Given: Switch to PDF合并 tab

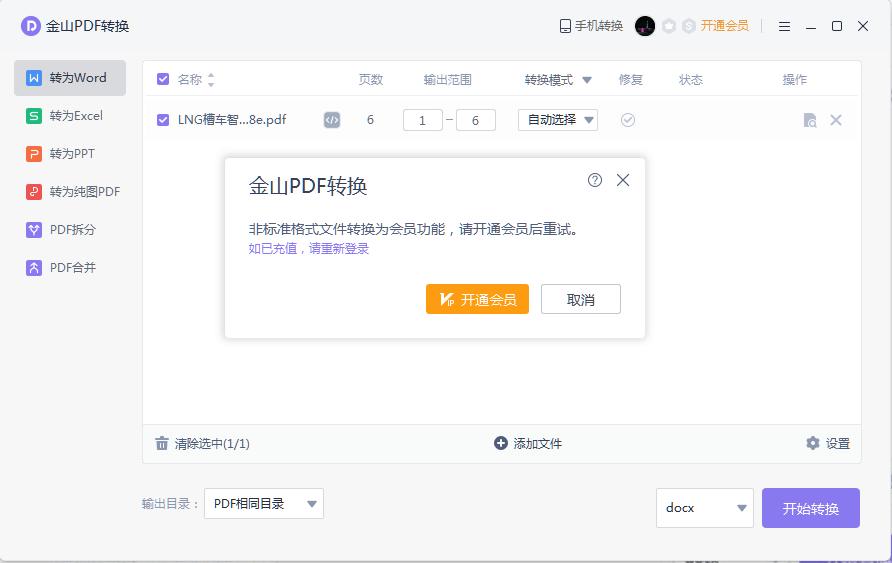Looking at the screenshot, I should 70,268.
